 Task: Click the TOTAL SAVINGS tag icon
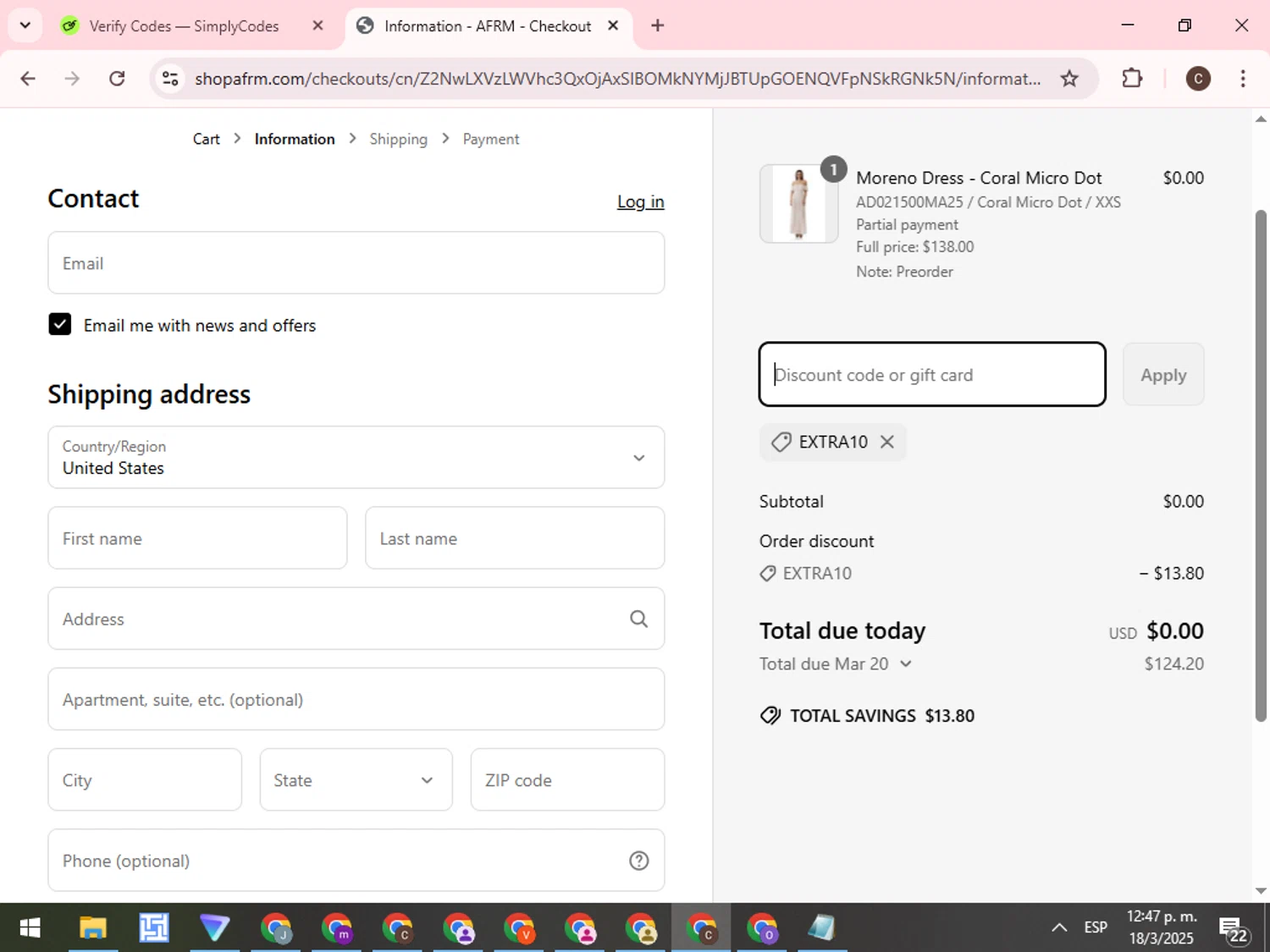coord(770,716)
